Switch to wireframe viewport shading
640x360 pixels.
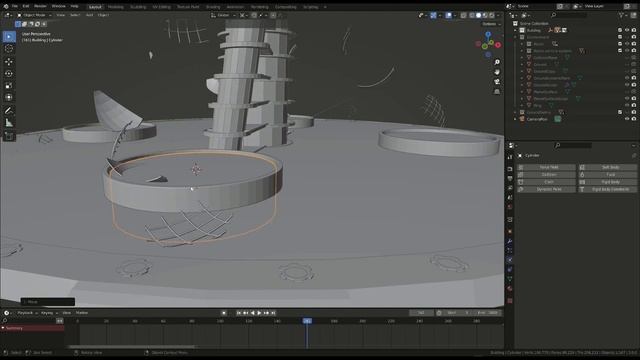(x=472, y=15)
